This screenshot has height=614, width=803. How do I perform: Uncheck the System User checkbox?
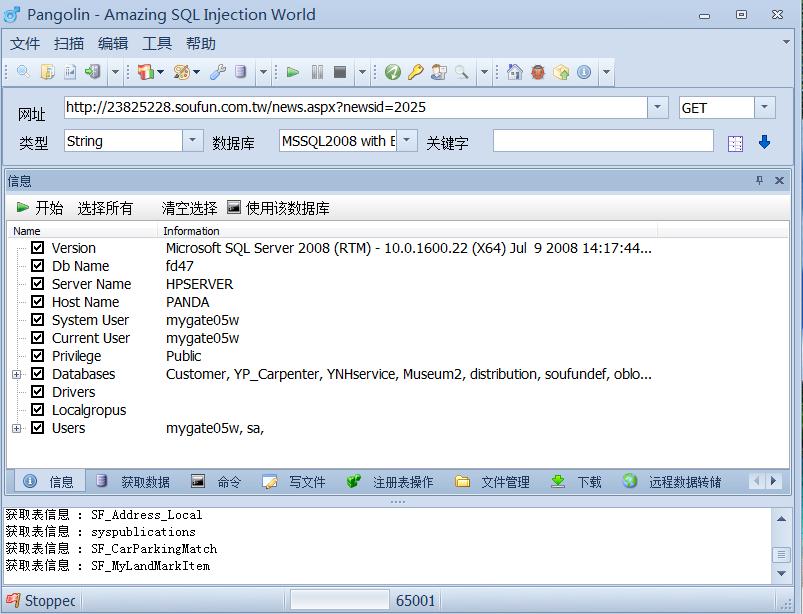click(x=37, y=320)
